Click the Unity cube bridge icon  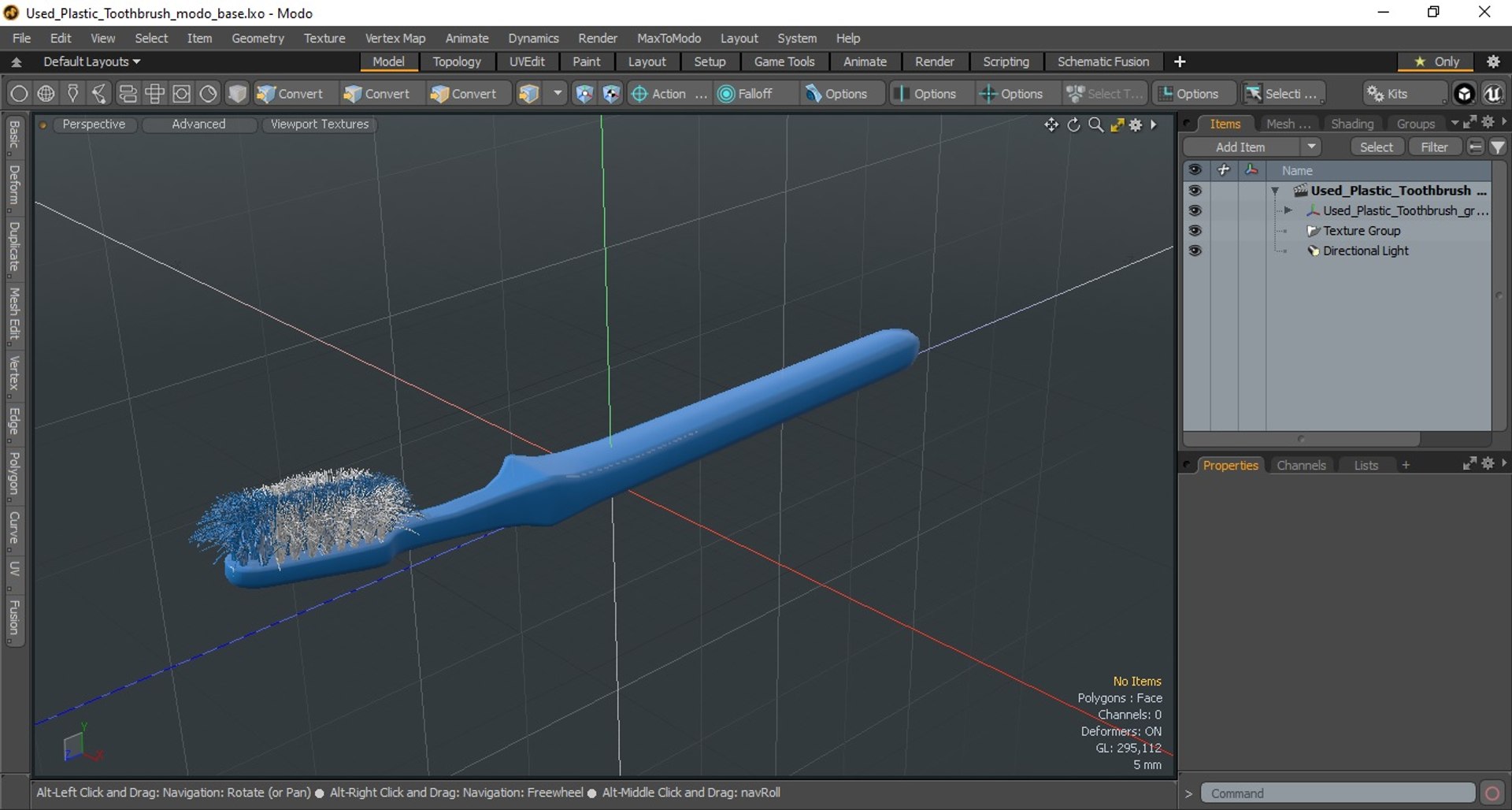[1464, 94]
